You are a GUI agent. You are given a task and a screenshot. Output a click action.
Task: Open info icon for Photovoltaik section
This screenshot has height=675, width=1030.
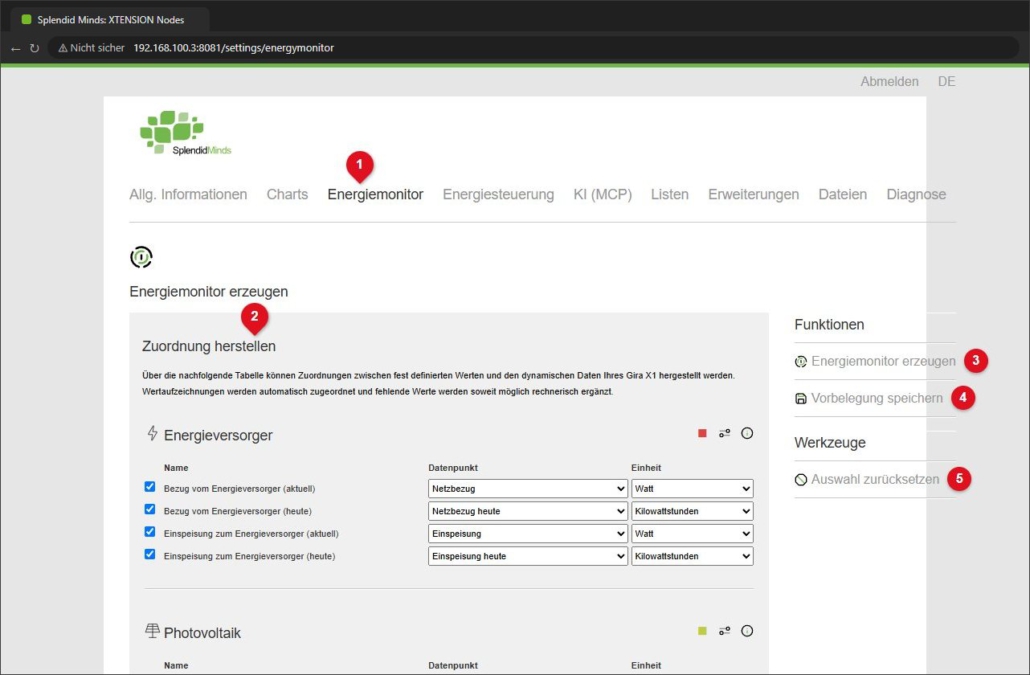747,631
